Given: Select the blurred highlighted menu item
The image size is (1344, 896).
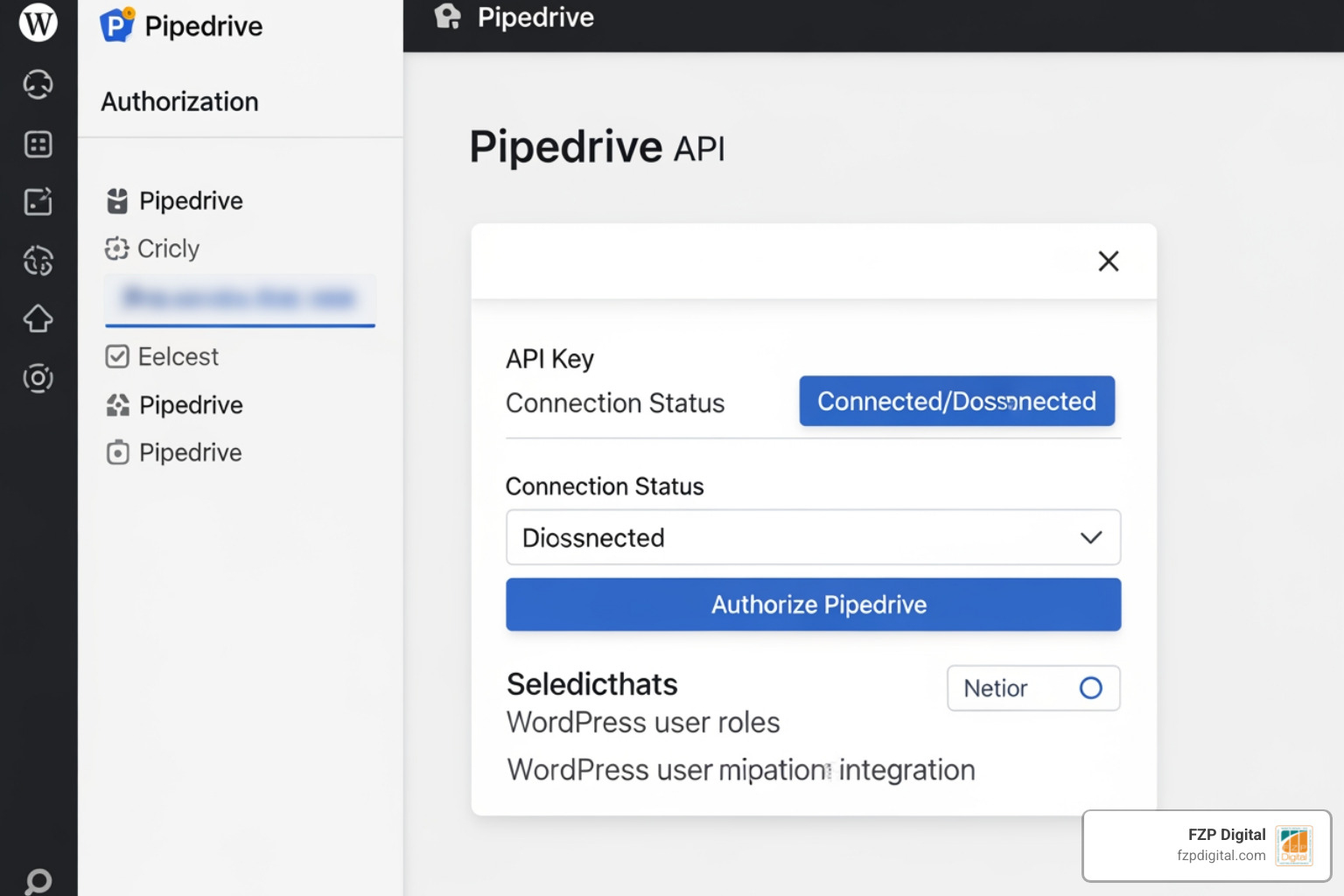Looking at the screenshot, I should pos(240,299).
